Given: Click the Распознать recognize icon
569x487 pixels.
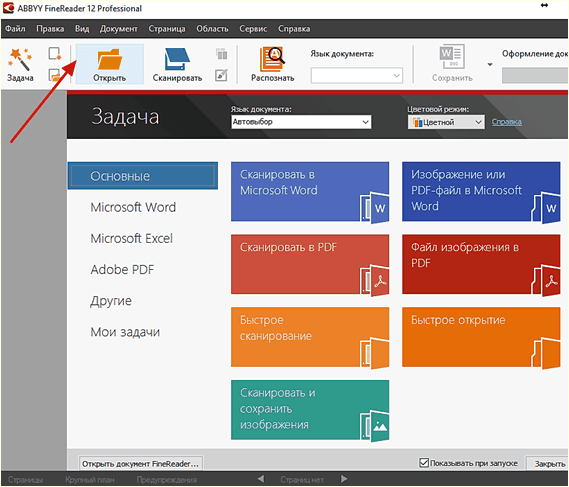Looking at the screenshot, I should [x=272, y=59].
